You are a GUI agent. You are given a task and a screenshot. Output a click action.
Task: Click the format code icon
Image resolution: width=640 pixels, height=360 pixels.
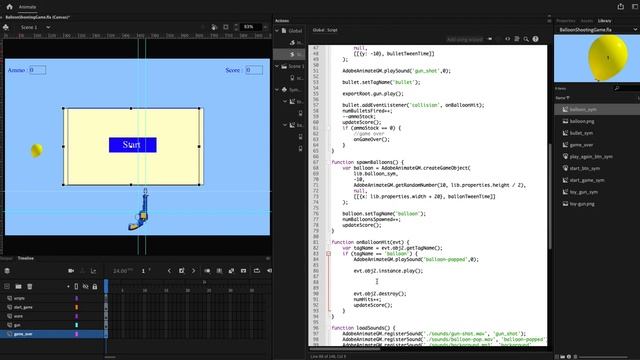pos(517,39)
